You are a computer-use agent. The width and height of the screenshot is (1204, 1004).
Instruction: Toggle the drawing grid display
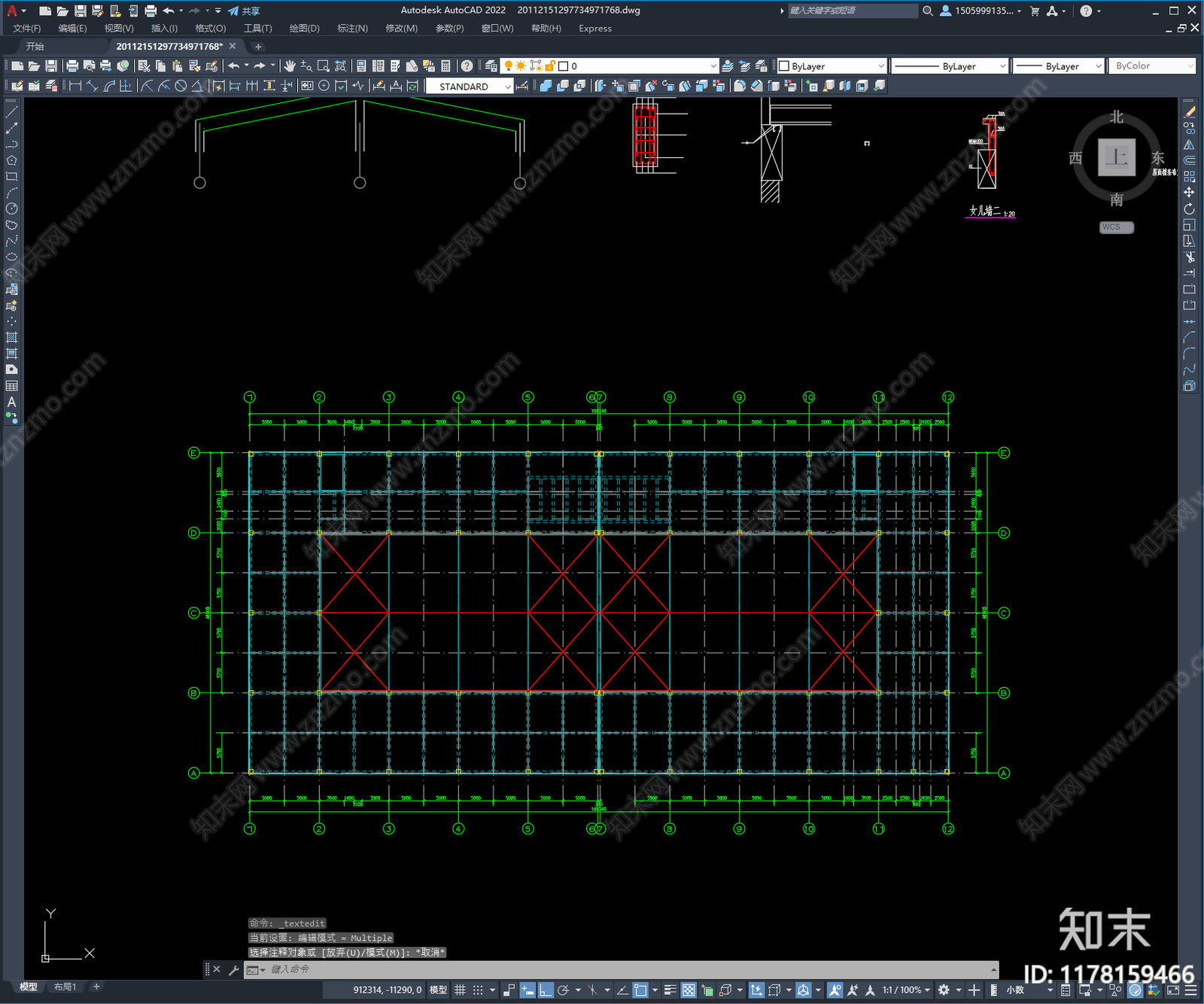point(460,990)
